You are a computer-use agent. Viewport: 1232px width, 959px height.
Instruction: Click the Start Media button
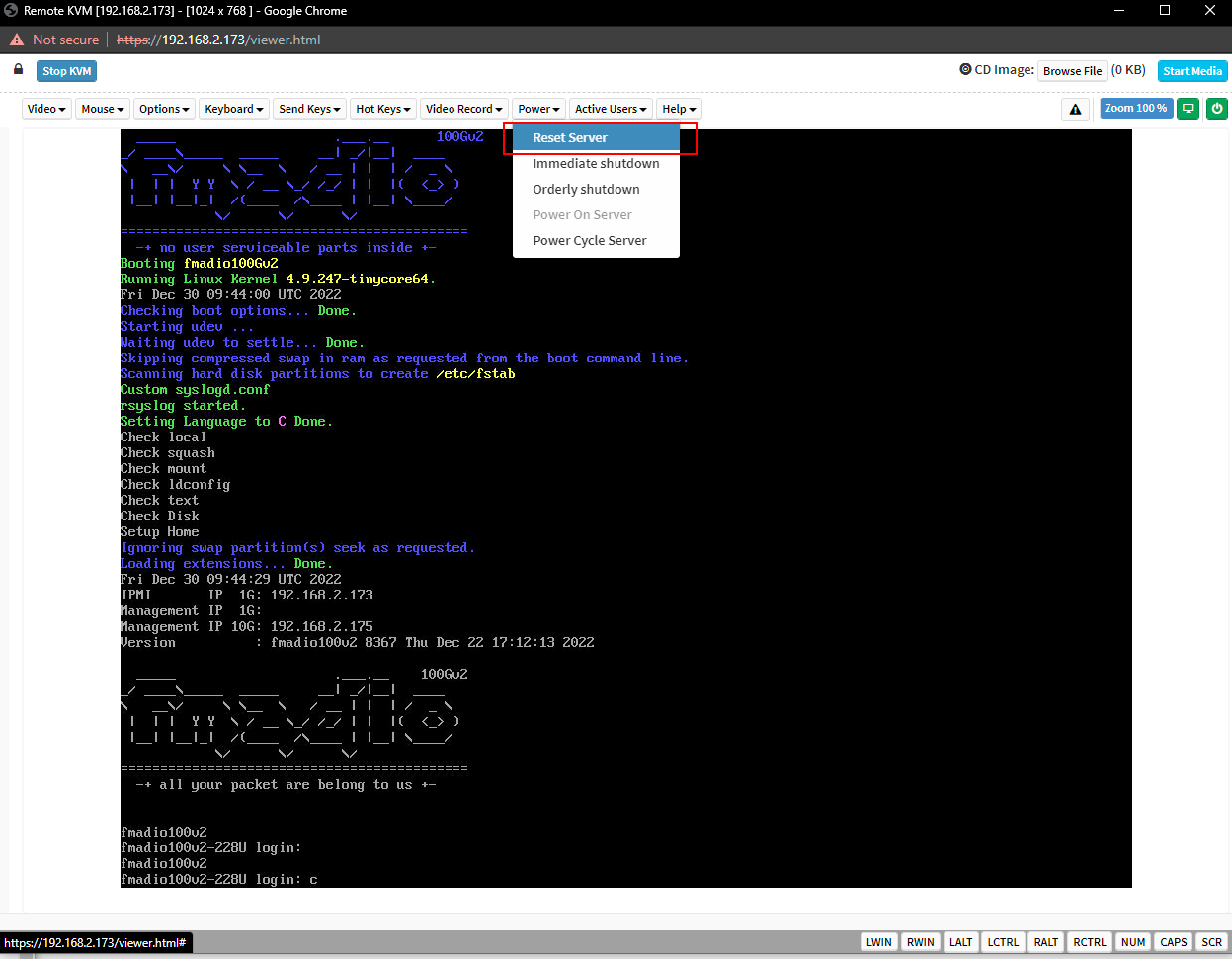click(x=1191, y=71)
